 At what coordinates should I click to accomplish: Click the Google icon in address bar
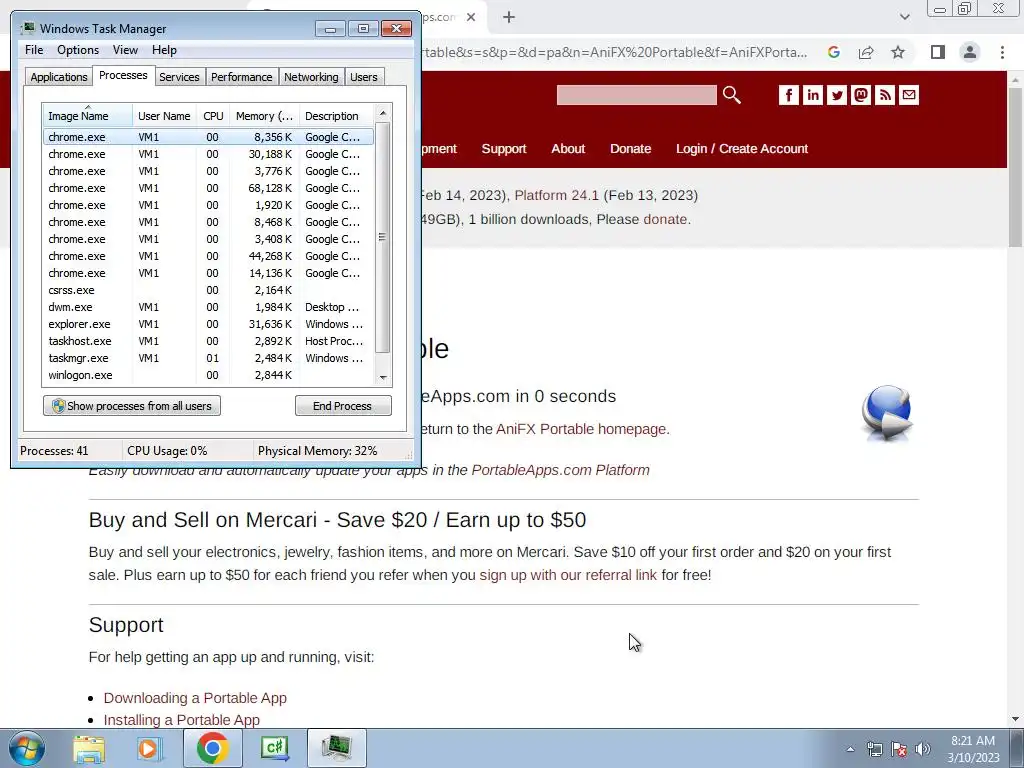[833, 52]
